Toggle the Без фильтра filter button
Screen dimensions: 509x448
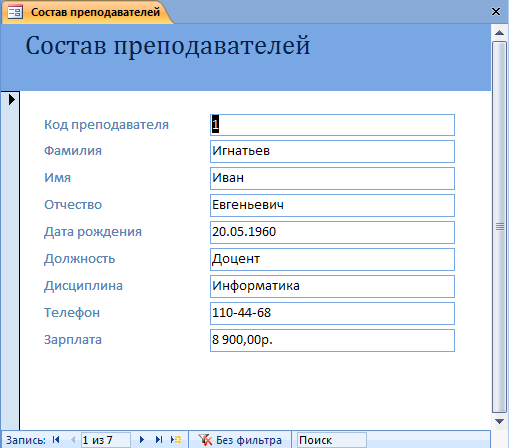(x=240, y=440)
